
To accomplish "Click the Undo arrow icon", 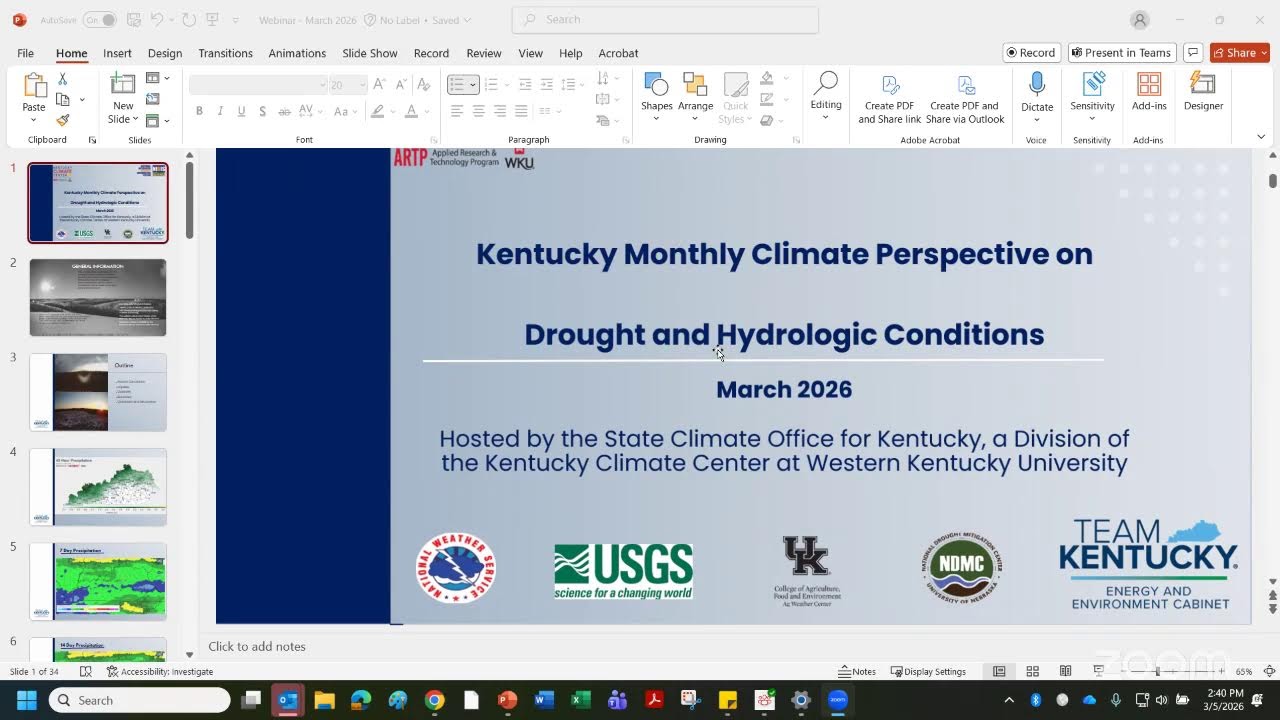I will point(158,20).
